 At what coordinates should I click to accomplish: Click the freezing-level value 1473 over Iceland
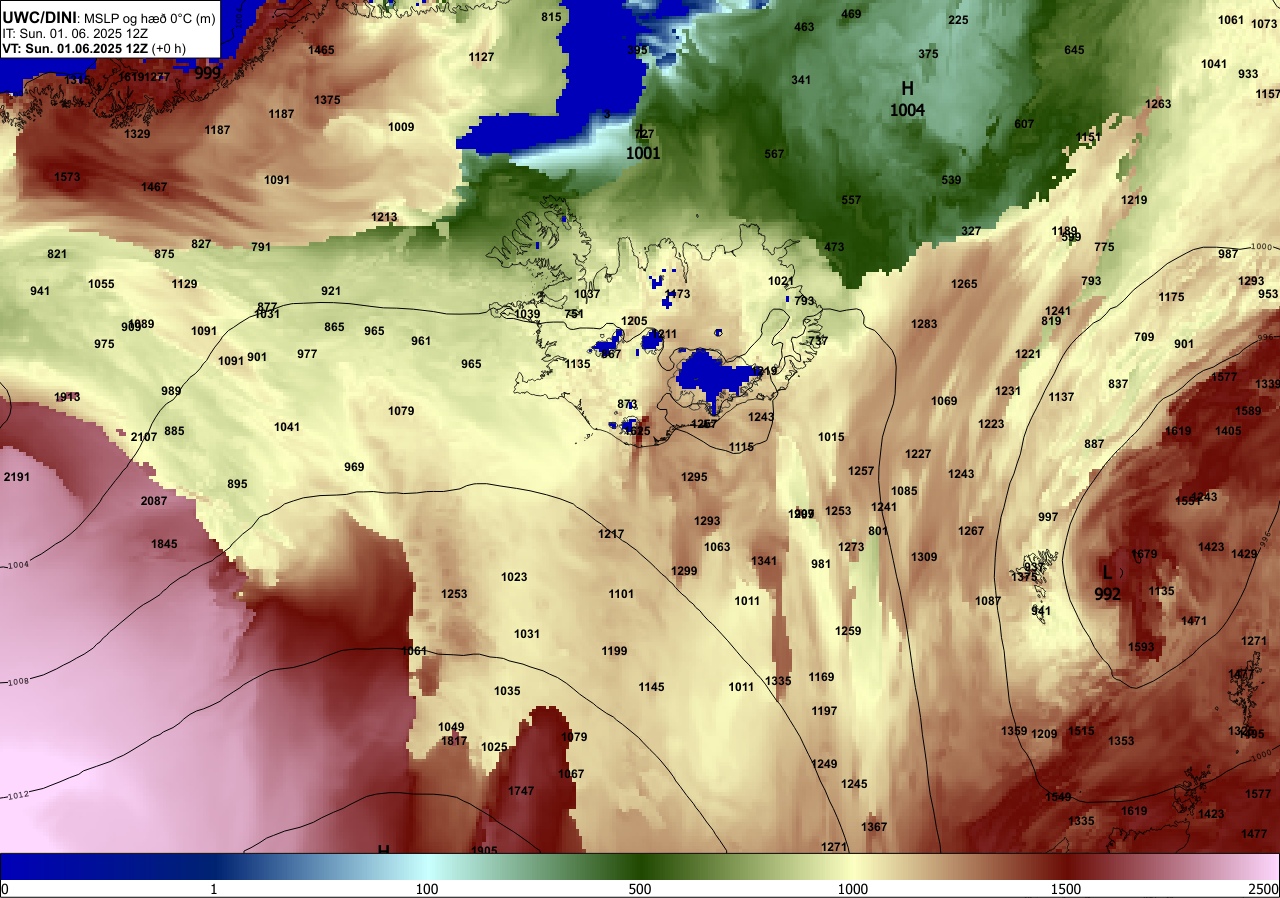point(677,294)
